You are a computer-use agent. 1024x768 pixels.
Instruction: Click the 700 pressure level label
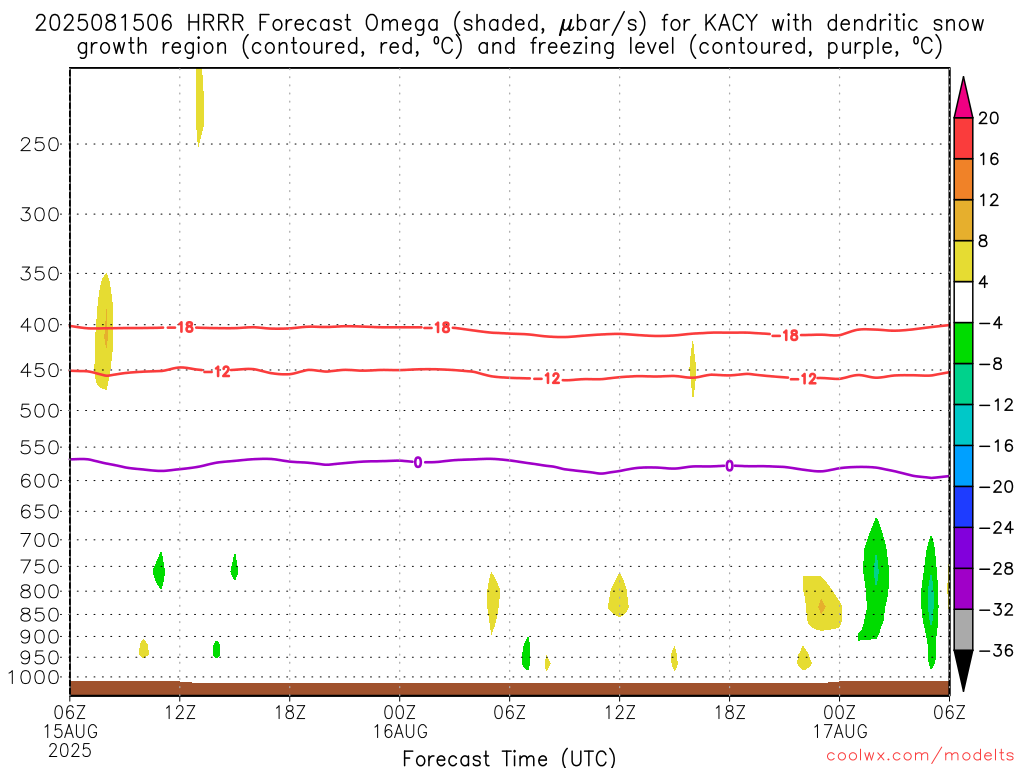[40, 540]
